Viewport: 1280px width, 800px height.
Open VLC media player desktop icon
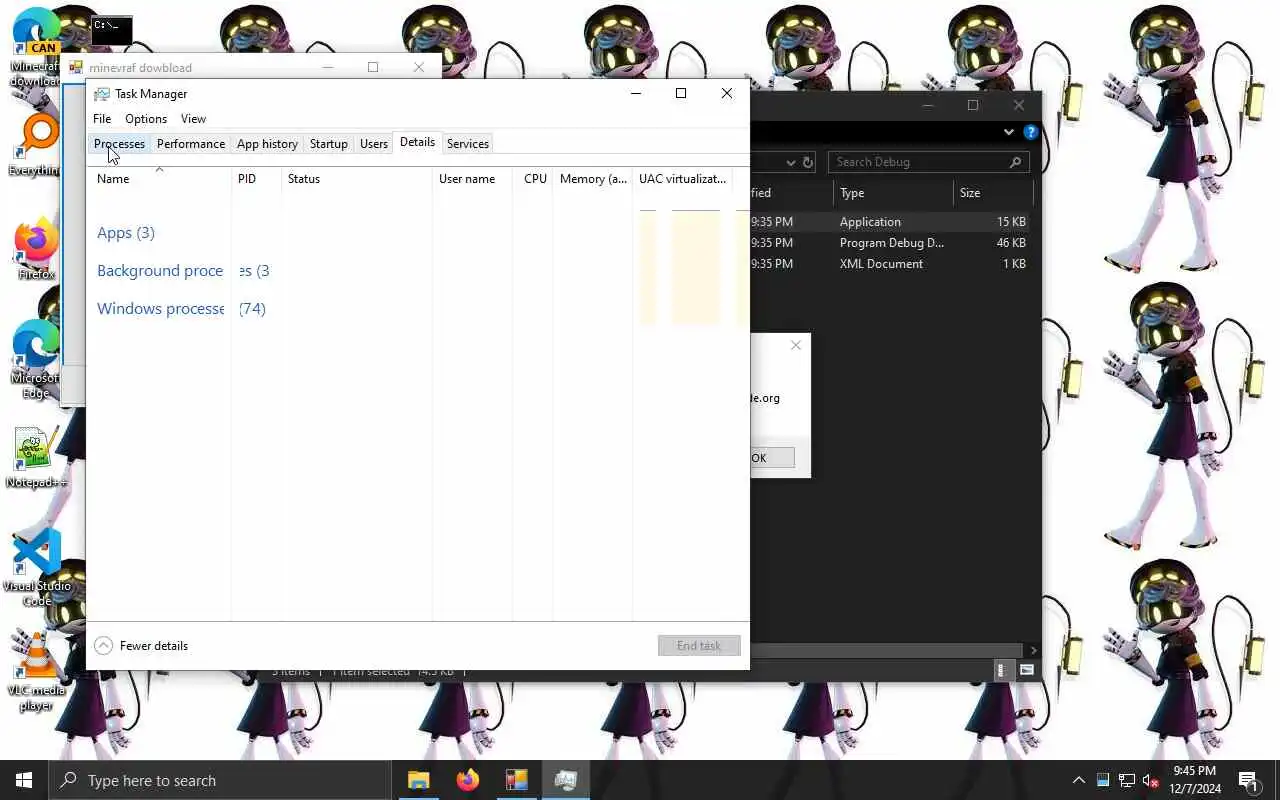point(36,672)
